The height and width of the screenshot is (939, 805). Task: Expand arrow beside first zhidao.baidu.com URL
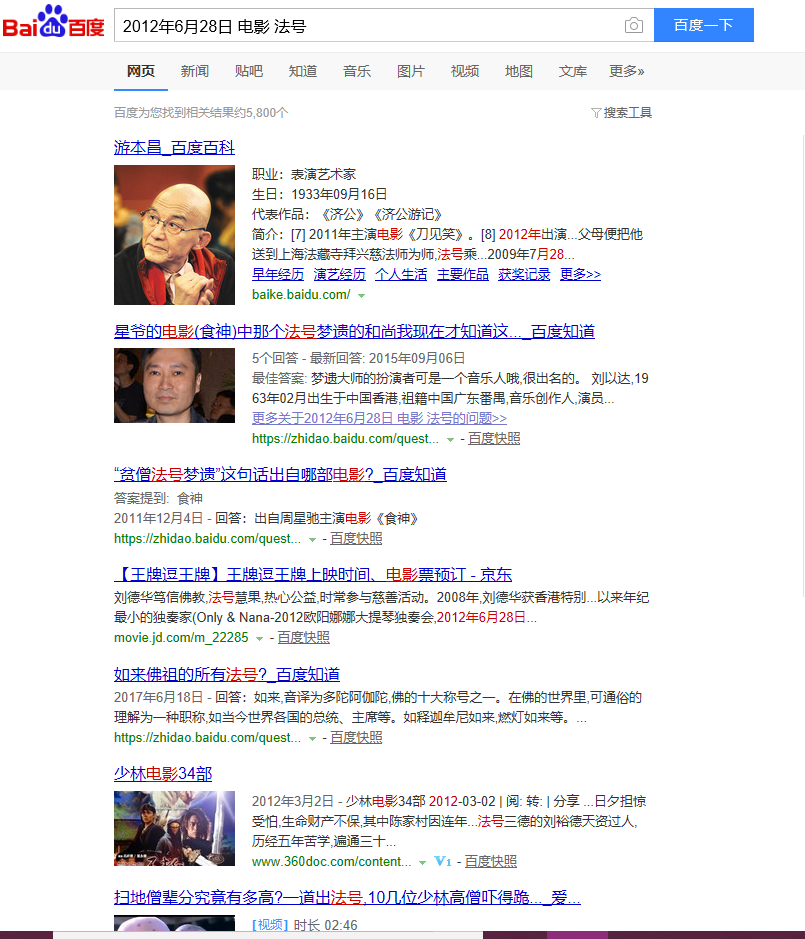point(450,440)
